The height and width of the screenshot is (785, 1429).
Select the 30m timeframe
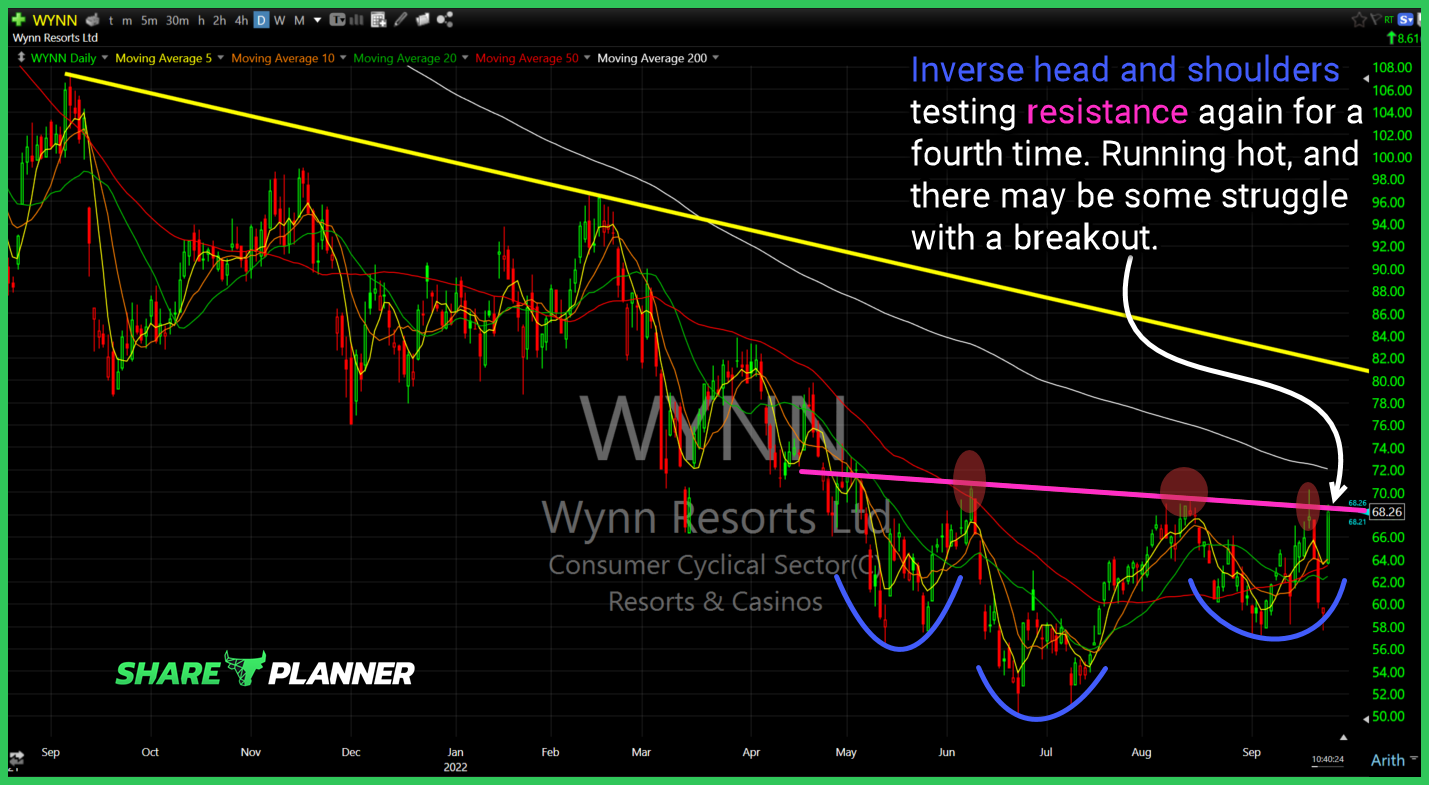pyautogui.click(x=177, y=20)
